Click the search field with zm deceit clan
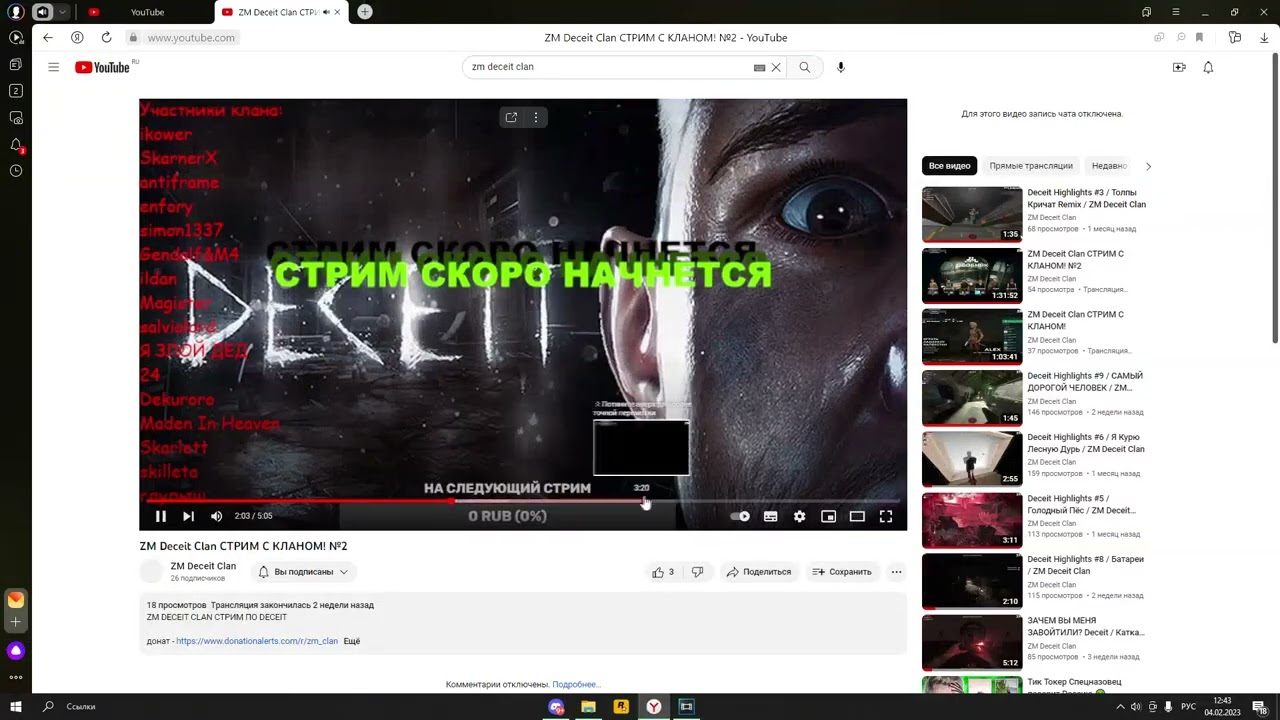 (x=610, y=67)
